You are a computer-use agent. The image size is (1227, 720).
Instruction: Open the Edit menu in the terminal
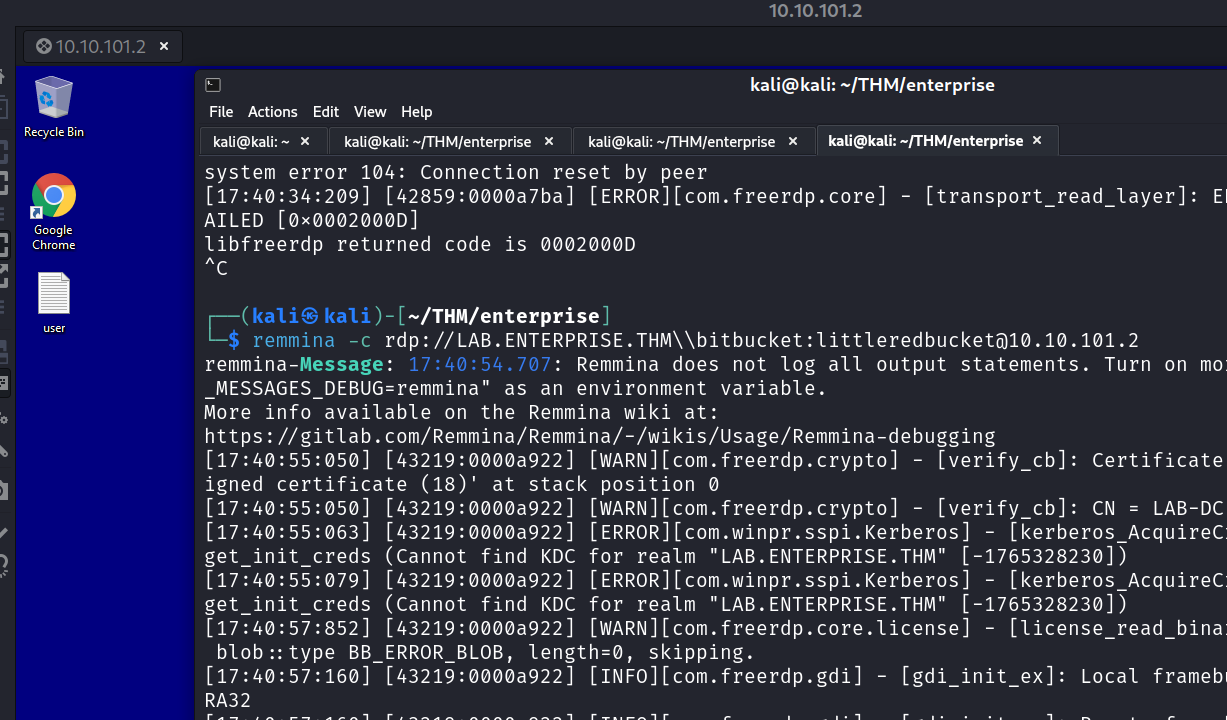point(326,112)
